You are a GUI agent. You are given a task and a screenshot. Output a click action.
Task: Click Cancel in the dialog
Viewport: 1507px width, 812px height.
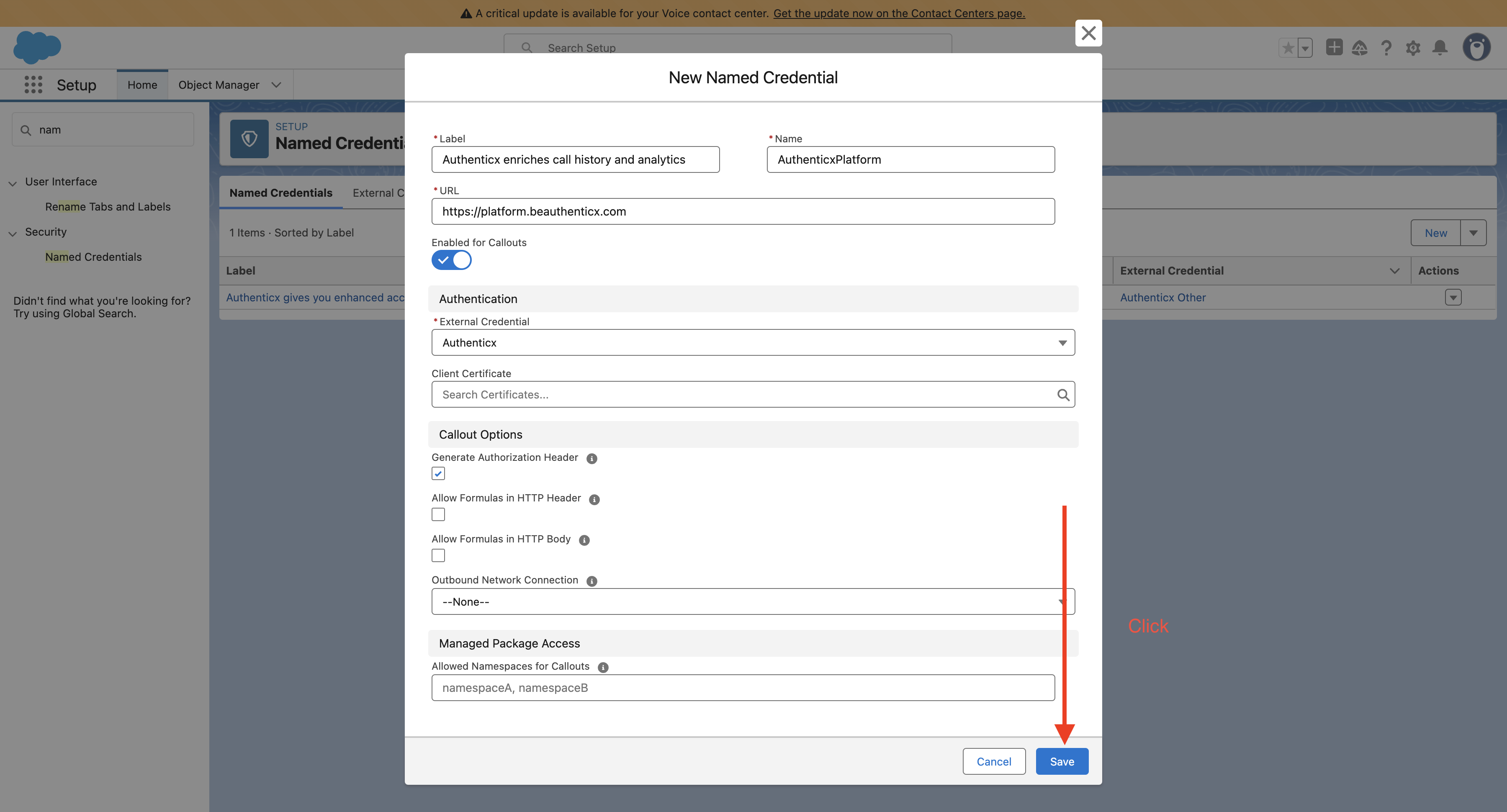(x=994, y=761)
